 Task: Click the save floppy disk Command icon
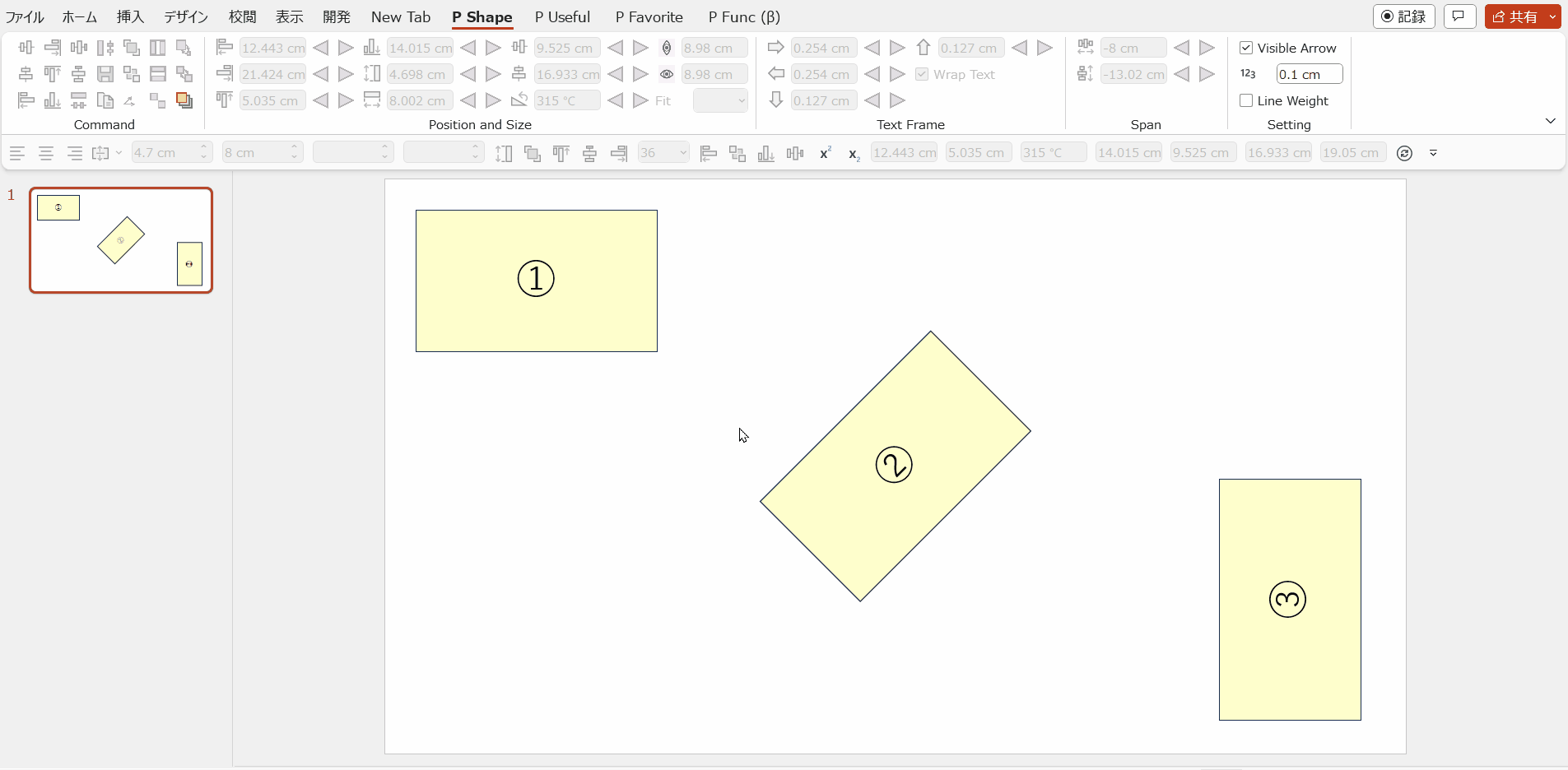[x=105, y=74]
